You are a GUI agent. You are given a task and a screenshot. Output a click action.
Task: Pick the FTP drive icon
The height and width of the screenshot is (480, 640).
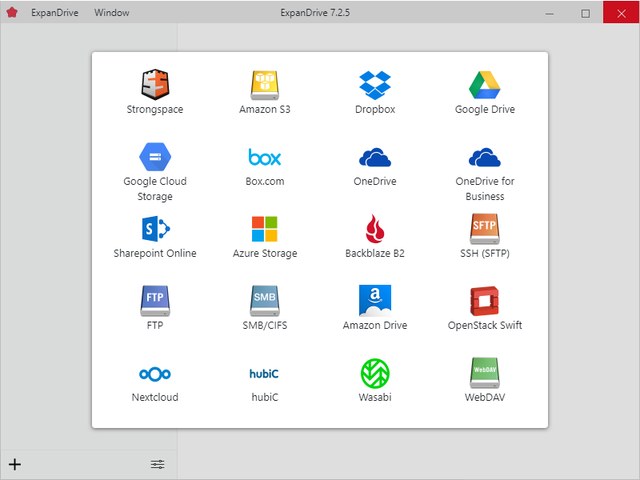click(x=155, y=300)
